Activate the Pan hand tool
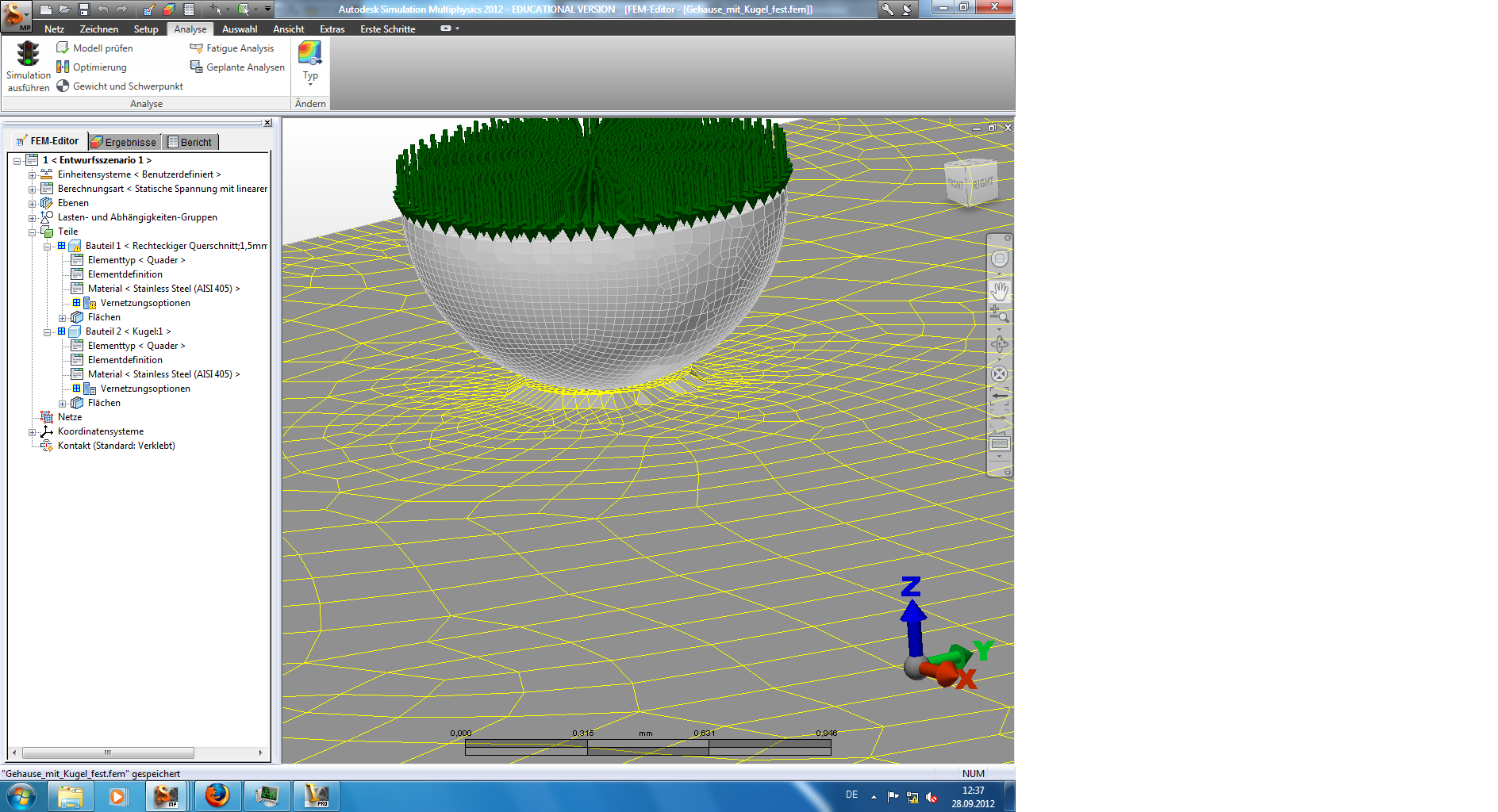The width and height of the screenshot is (1498, 812). [x=1000, y=290]
